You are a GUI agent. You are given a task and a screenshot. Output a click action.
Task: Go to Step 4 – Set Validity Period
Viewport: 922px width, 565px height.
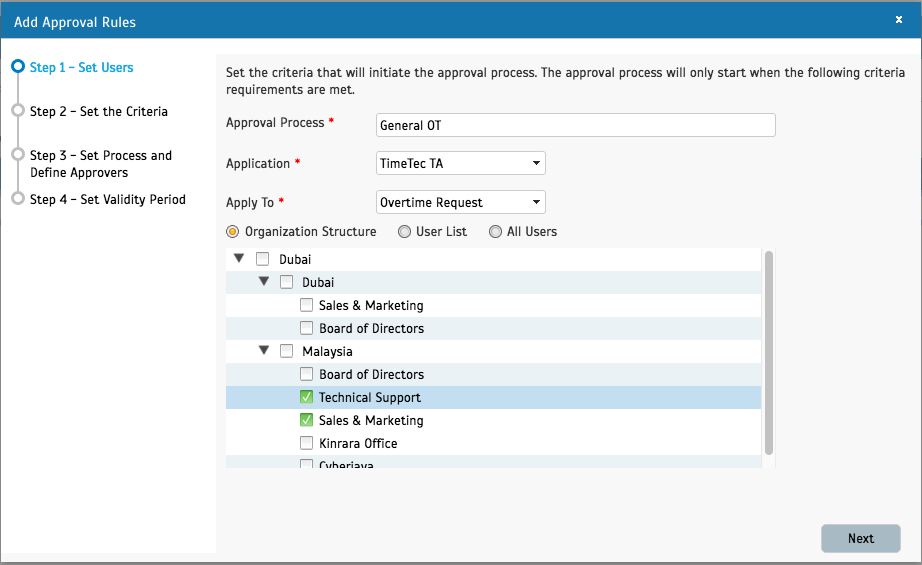(107, 199)
